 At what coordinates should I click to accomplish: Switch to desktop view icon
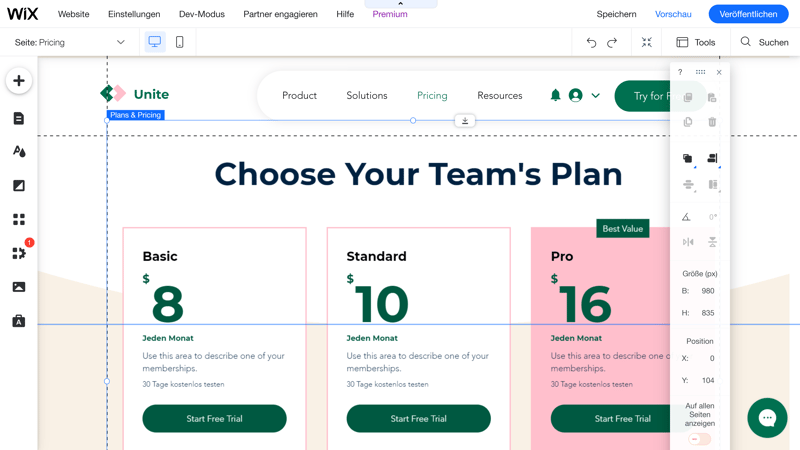[155, 42]
